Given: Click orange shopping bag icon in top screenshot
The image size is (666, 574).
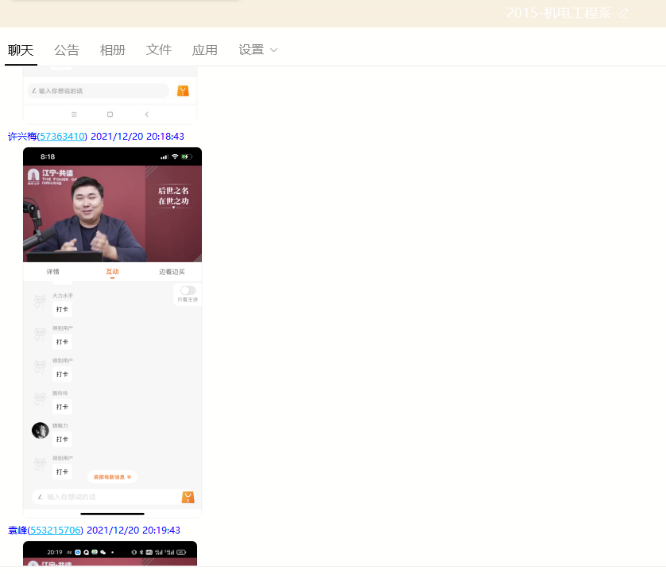Looking at the screenshot, I should pyautogui.click(x=183, y=90).
